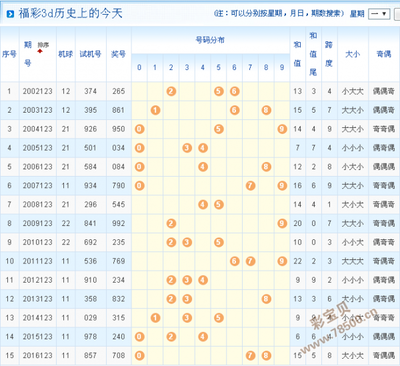Click orange ball 7 in row 2016123
Viewport: 400px width, 366px height.
(250, 356)
